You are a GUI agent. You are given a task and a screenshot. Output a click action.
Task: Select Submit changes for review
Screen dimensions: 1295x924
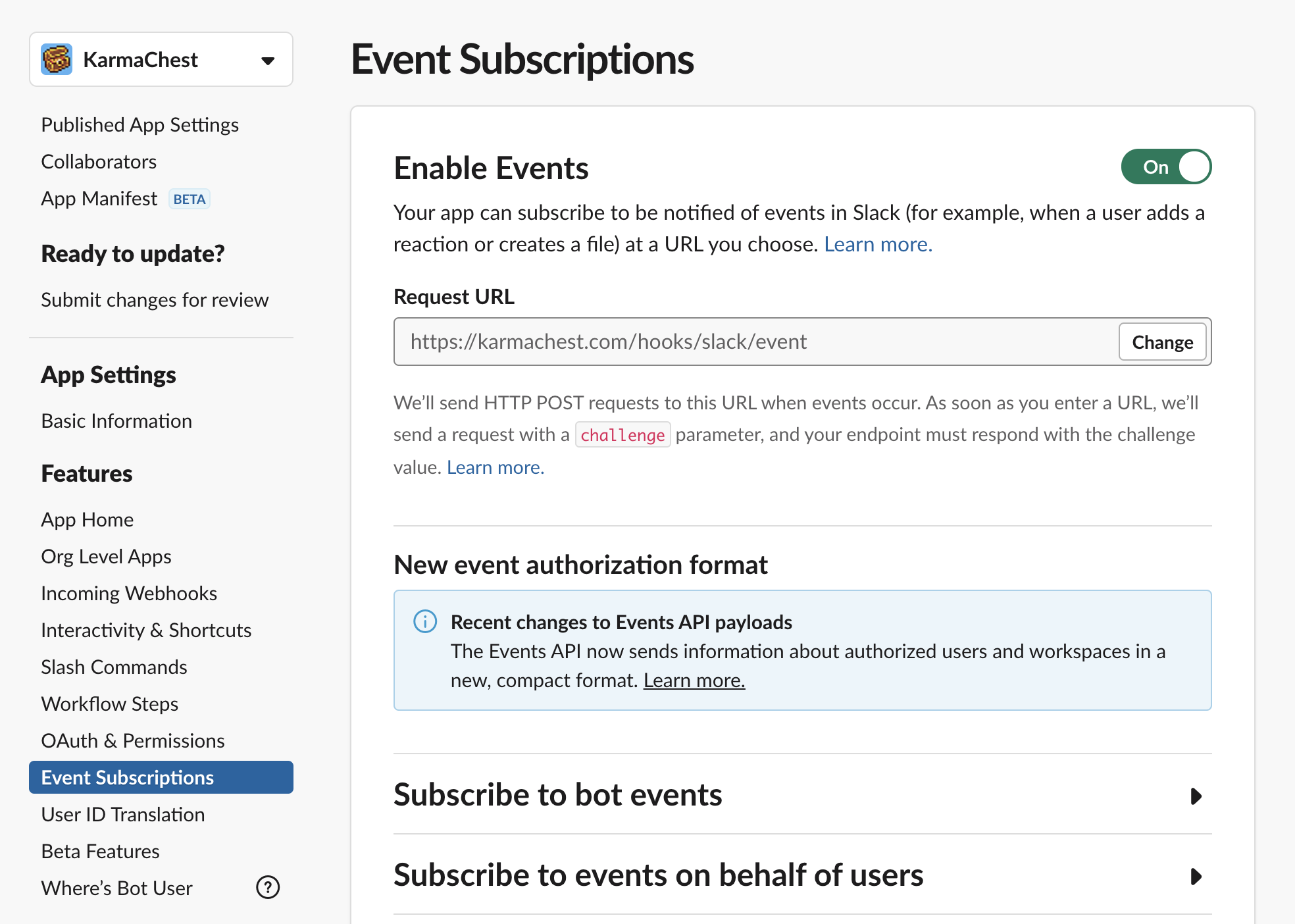pos(155,299)
